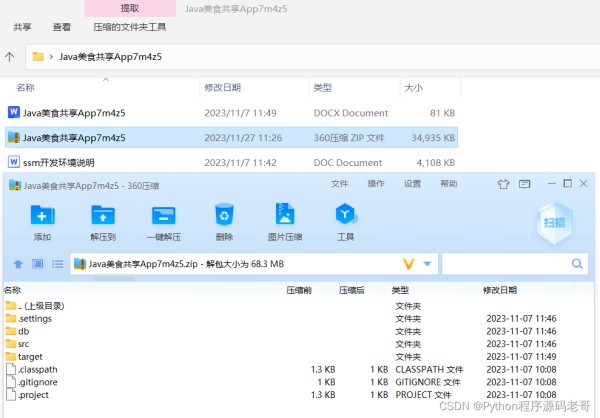Open the 压缩的文件夹工具 ribbon tab
Image resolution: width=600 pixels, height=418 pixels.
(x=129, y=27)
